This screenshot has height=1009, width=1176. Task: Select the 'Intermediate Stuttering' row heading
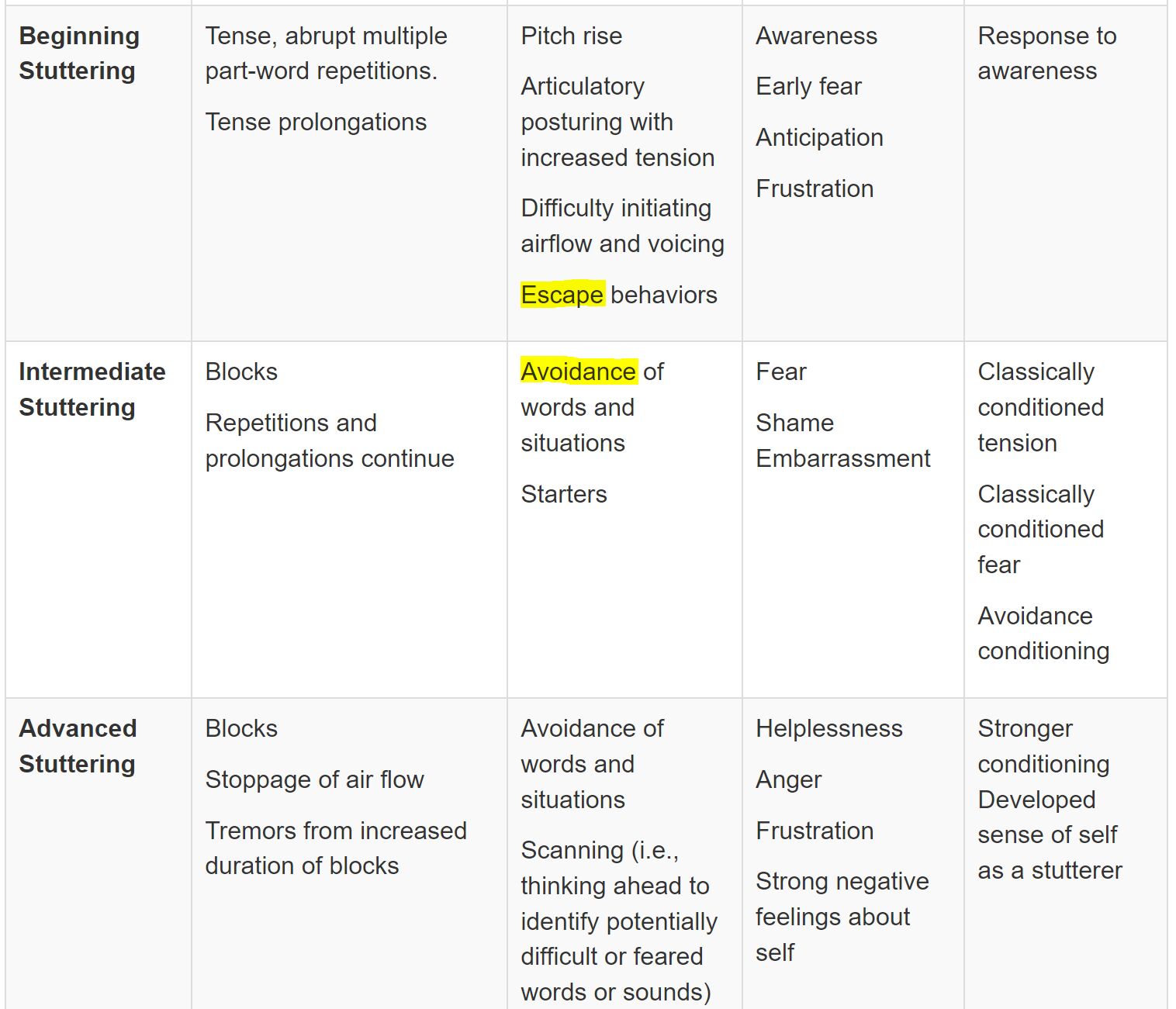tap(92, 389)
